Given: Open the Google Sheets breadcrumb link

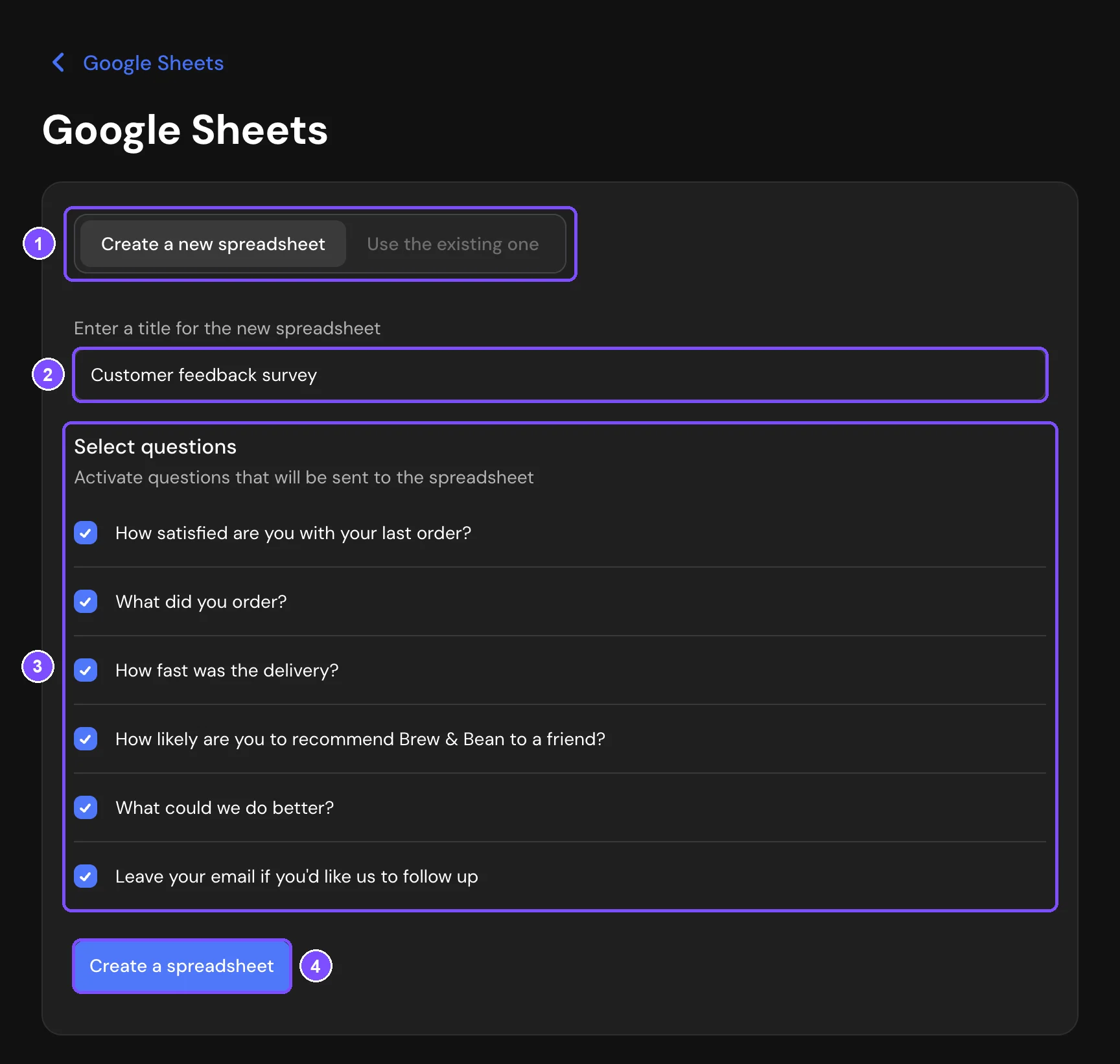Looking at the screenshot, I should 153,63.
